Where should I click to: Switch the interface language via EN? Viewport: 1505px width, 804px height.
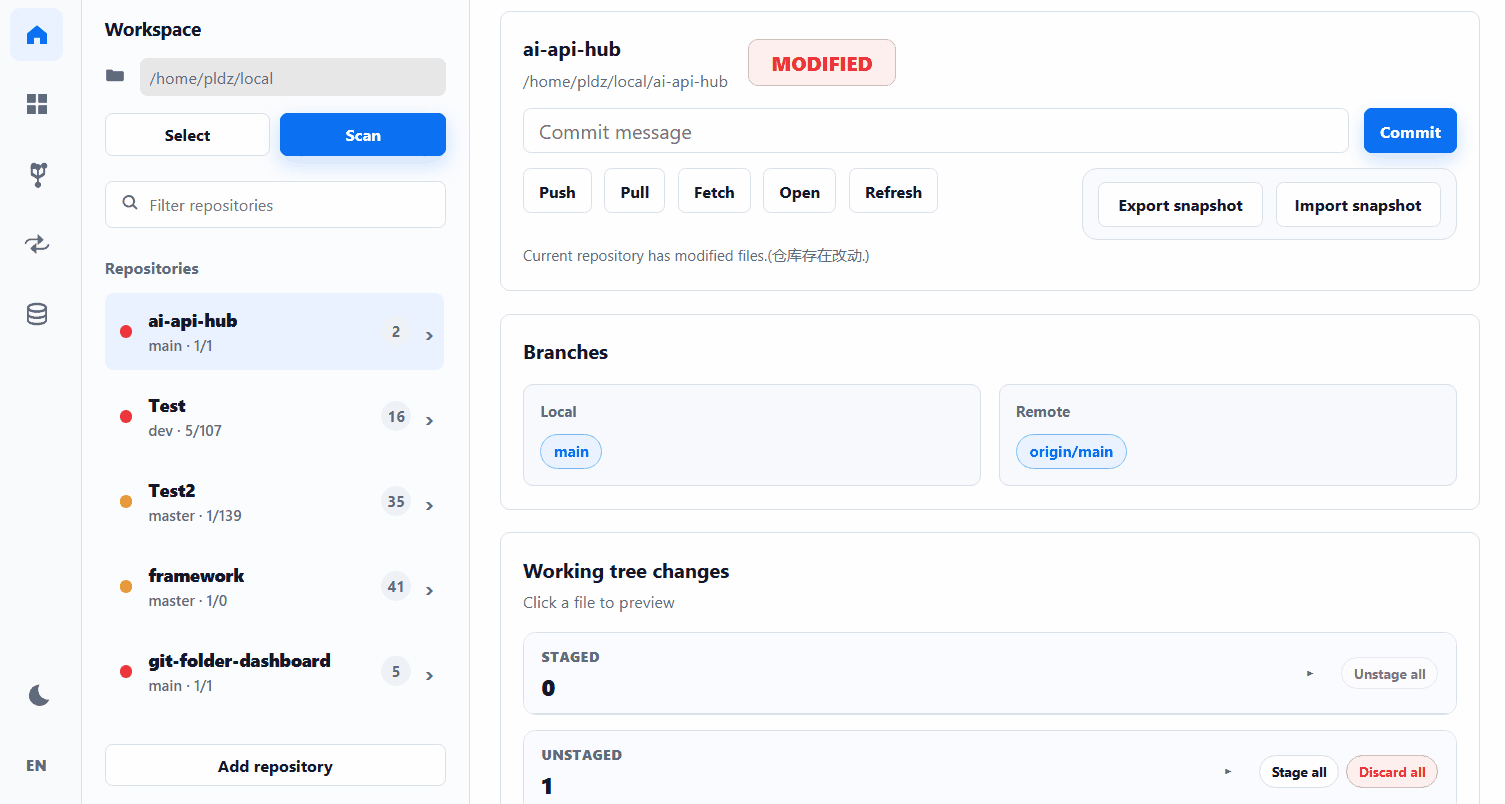point(36,765)
